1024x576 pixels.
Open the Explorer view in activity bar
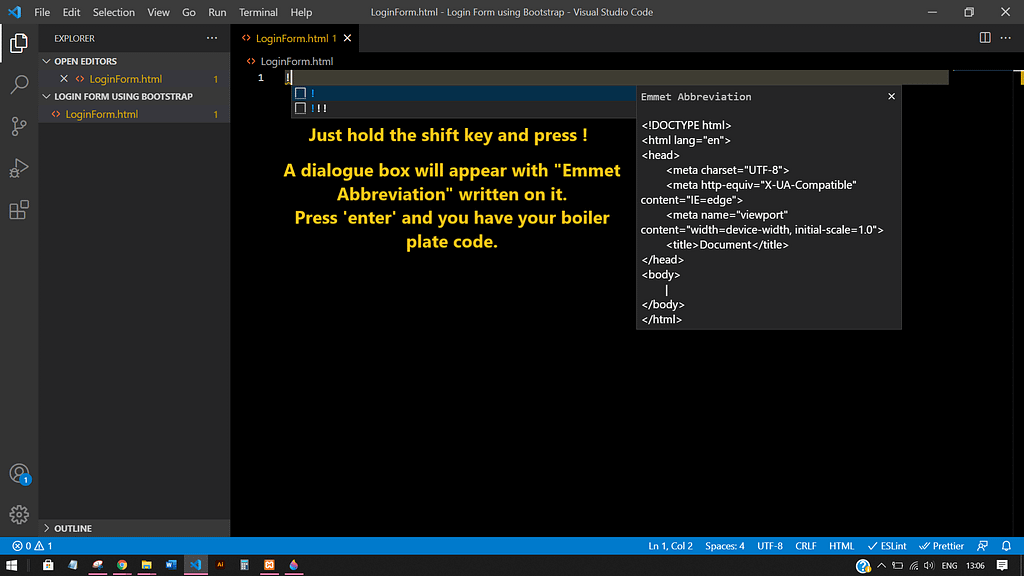pos(18,43)
